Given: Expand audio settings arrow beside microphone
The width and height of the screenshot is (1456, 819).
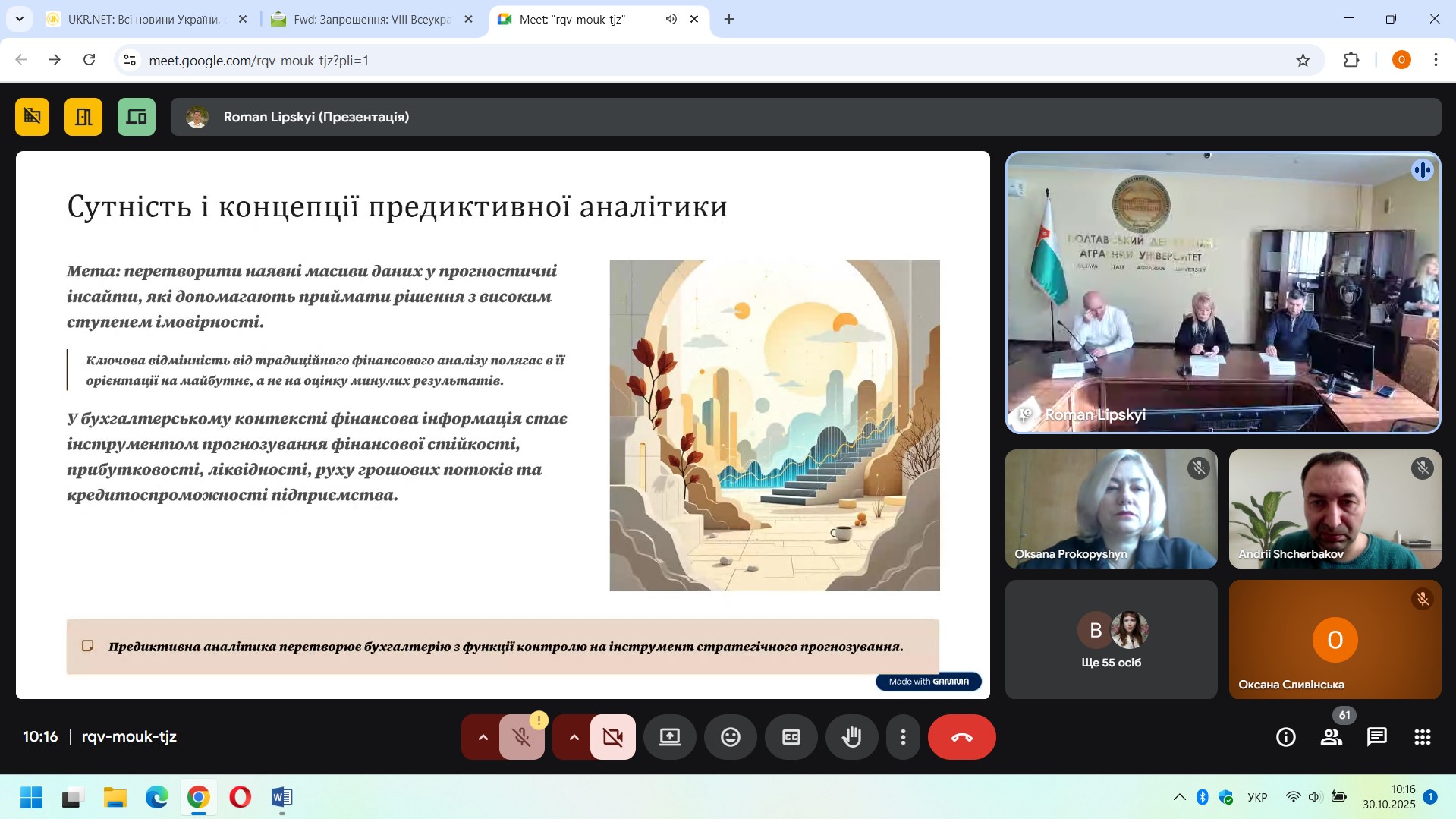Looking at the screenshot, I should pyautogui.click(x=483, y=737).
